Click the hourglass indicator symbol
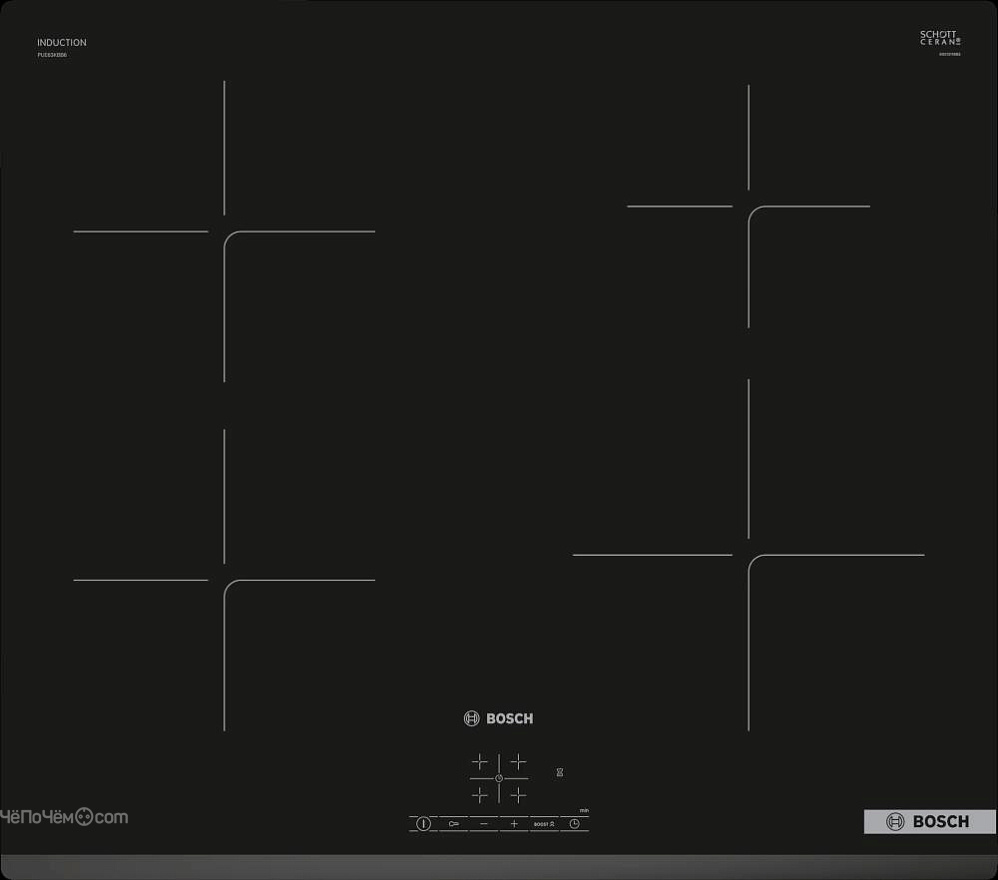This screenshot has width=998, height=880. [x=560, y=772]
